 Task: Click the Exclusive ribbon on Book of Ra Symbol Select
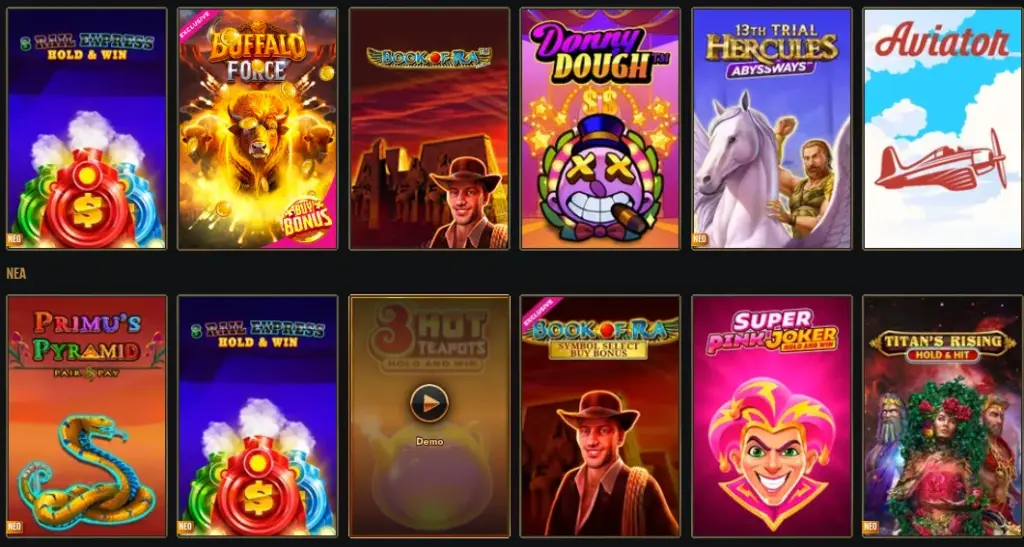[x=539, y=313]
